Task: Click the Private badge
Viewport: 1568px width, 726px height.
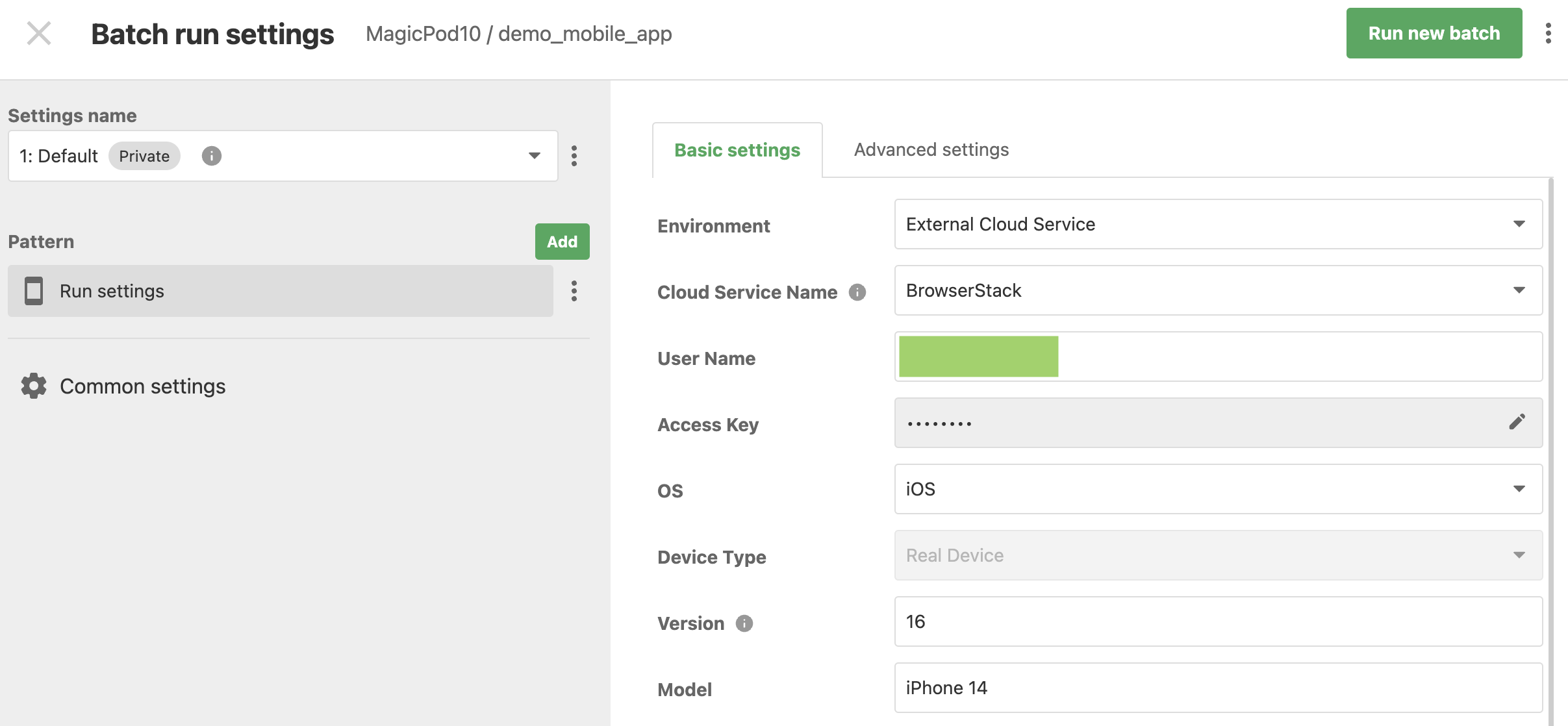Action: (144, 156)
